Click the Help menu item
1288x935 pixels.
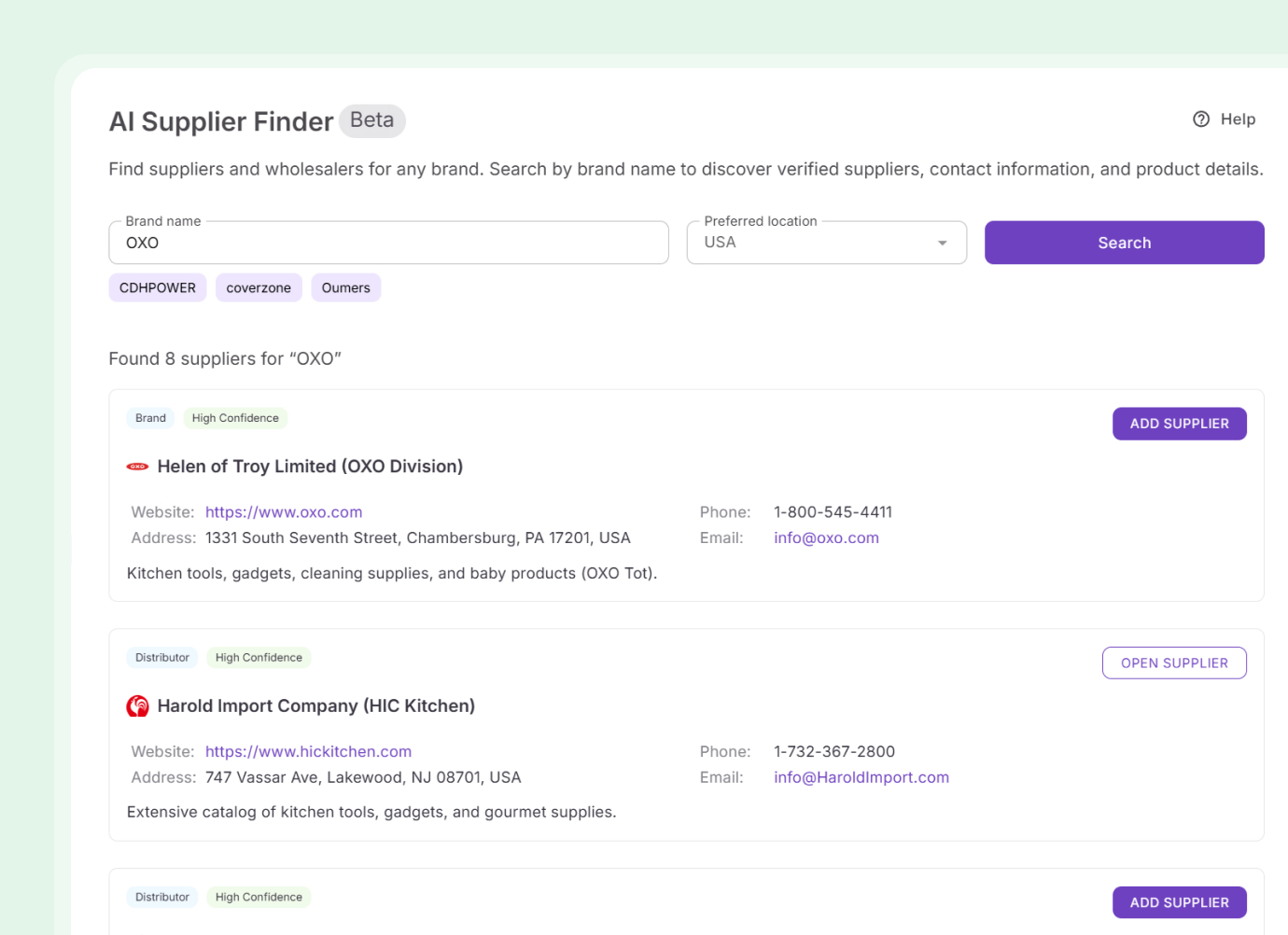click(x=1238, y=119)
